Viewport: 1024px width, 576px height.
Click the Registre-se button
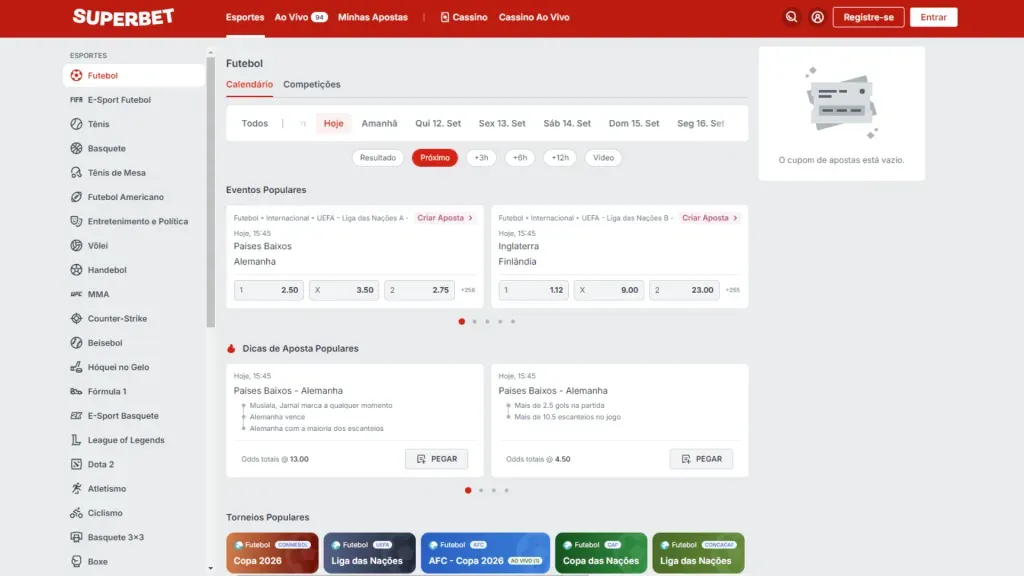click(x=868, y=17)
